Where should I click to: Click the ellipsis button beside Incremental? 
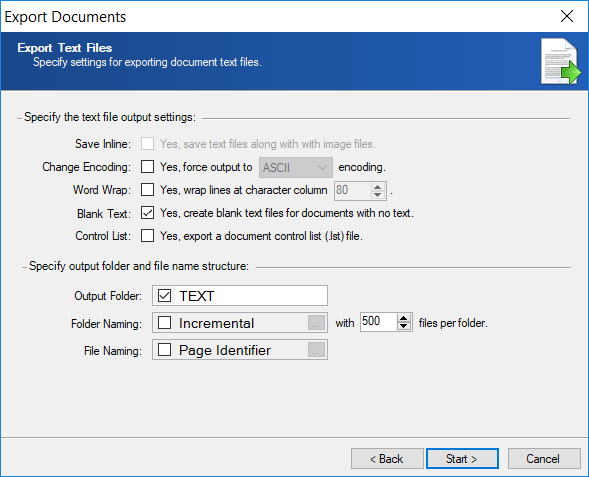click(x=316, y=323)
